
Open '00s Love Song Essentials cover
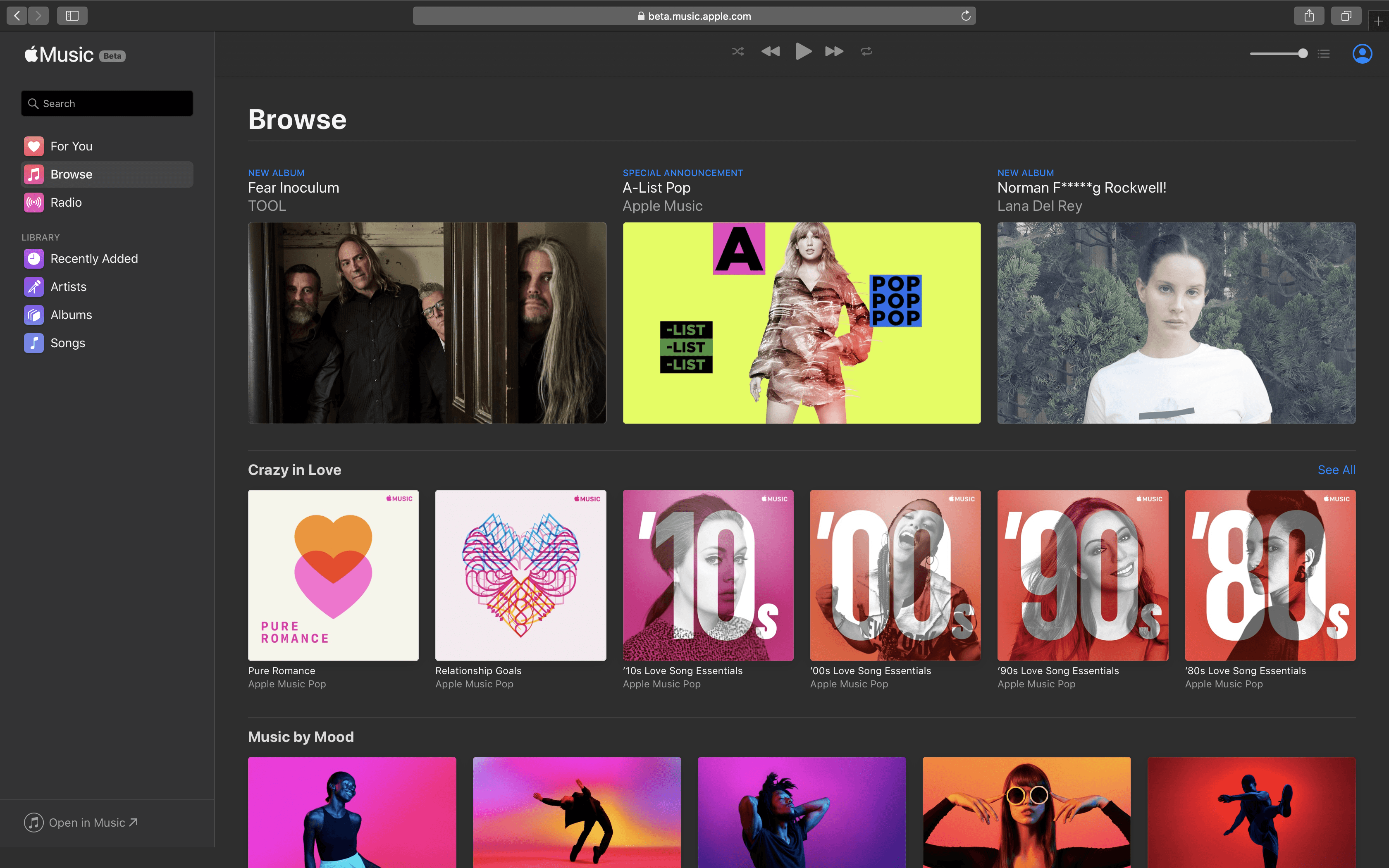(x=895, y=575)
